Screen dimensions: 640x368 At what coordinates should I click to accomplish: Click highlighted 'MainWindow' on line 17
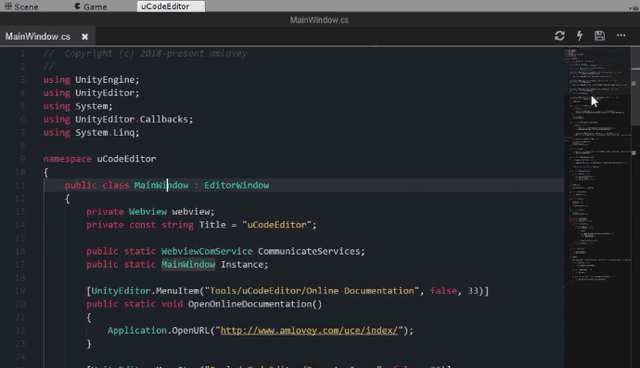pyautogui.click(x=188, y=264)
